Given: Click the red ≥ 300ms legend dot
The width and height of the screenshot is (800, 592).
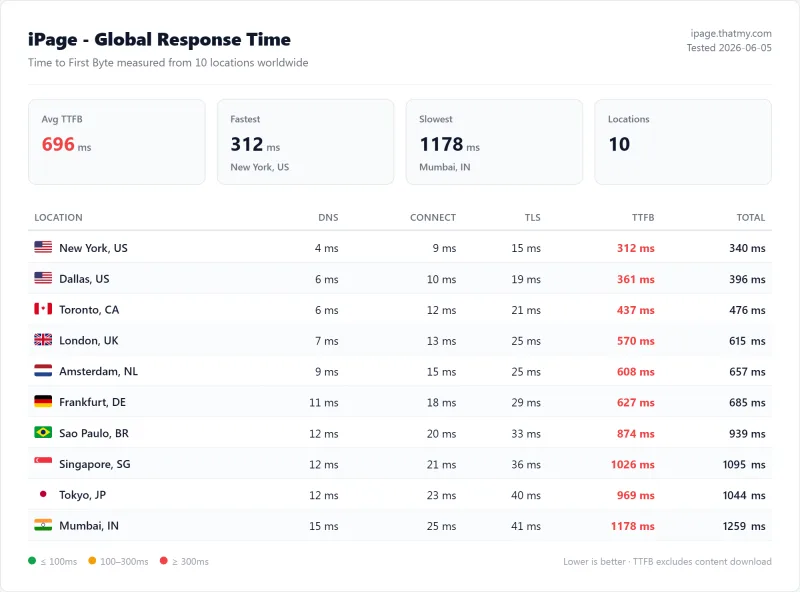Looking at the screenshot, I should pos(163,561).
